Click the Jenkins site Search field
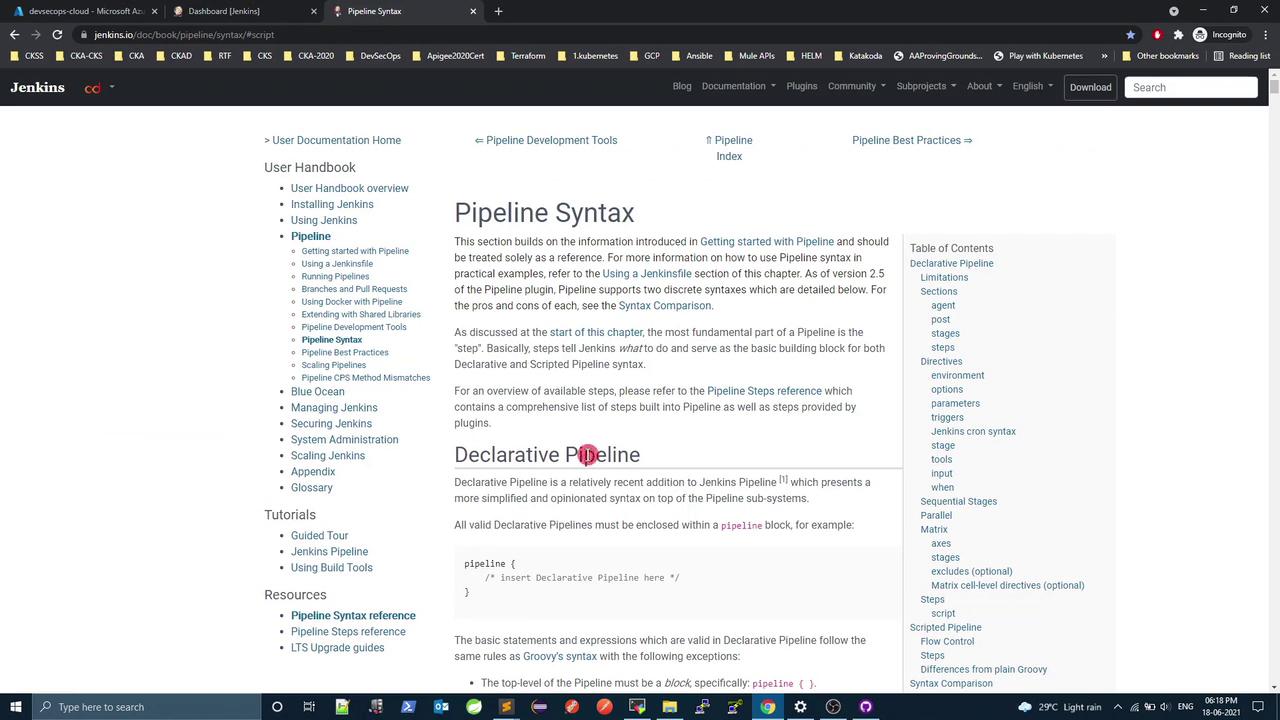Screen dimensions: 1280x720 pos(1191,87)
